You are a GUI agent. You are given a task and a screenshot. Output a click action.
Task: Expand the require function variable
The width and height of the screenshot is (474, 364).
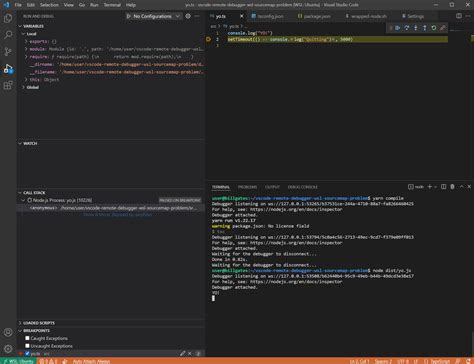pyautogui.click(x=26, y=57)
